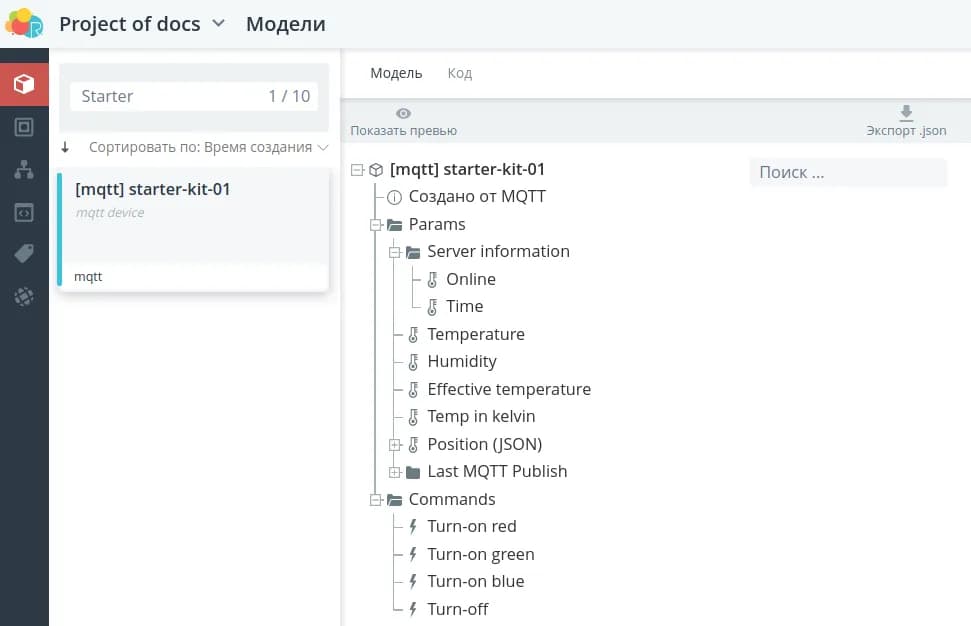Show the model preview with the eye icon
The width and height of the screenshot is (971, 626).
(403, 114)
